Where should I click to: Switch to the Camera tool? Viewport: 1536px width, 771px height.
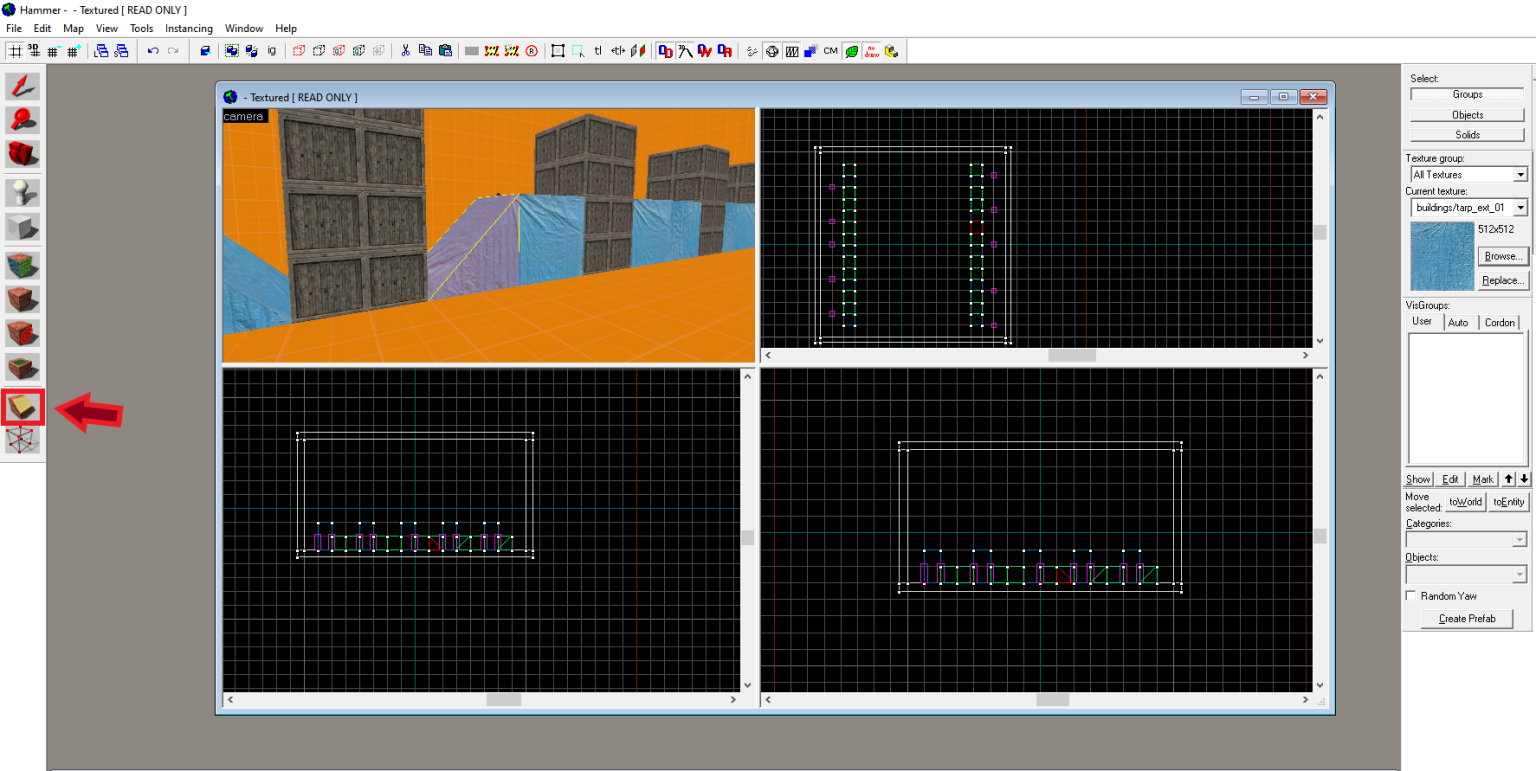tap(22, 154)
